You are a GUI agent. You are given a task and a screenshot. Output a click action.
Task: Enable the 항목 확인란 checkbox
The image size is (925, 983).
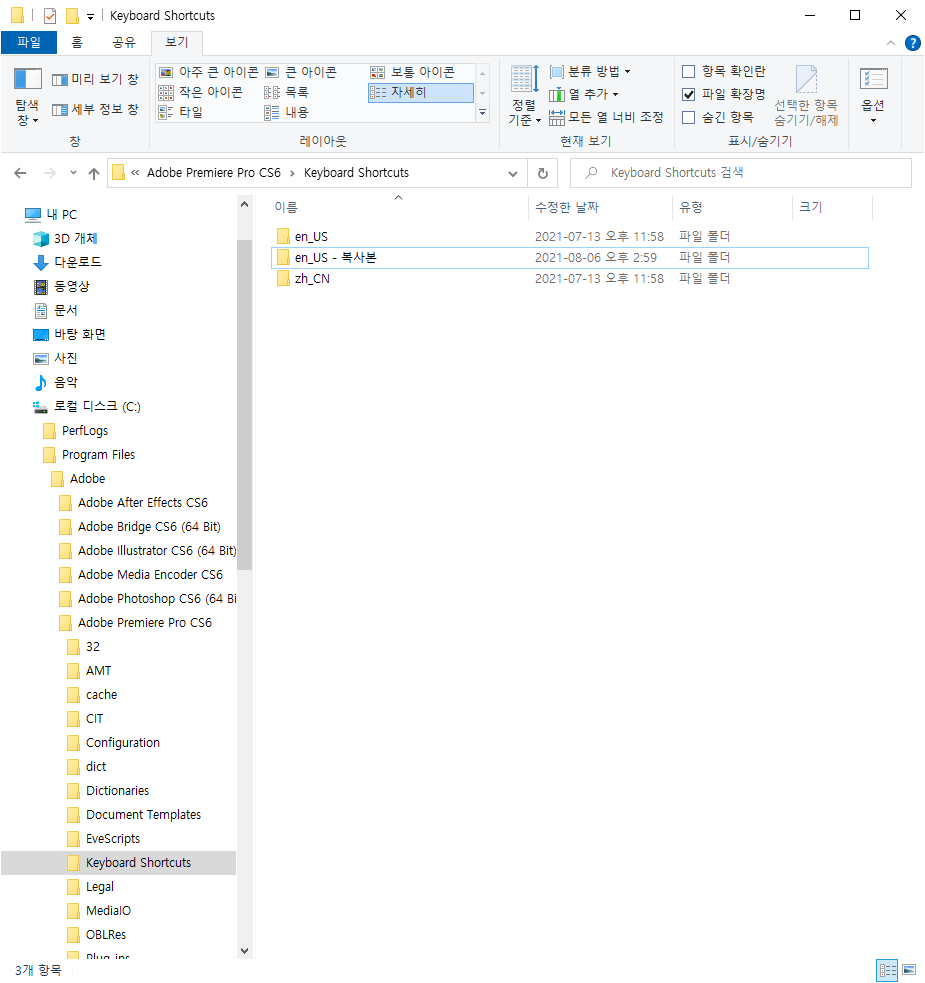[689, 71]
